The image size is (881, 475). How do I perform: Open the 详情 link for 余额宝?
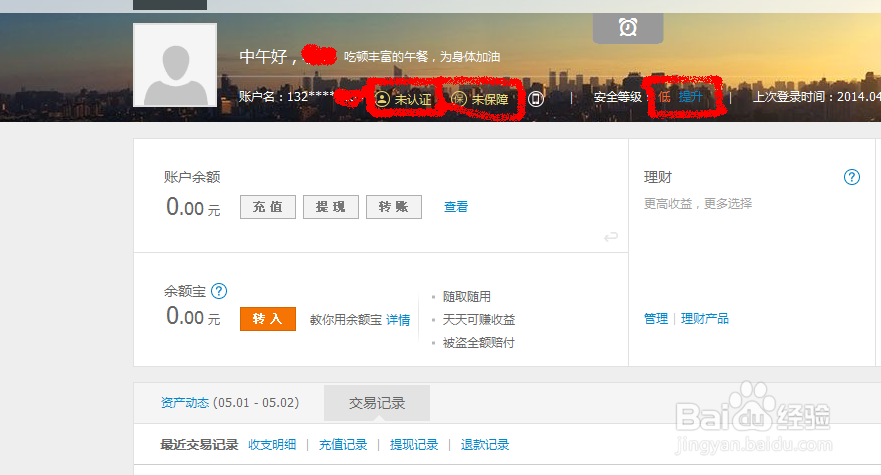[x=398, y=320]
